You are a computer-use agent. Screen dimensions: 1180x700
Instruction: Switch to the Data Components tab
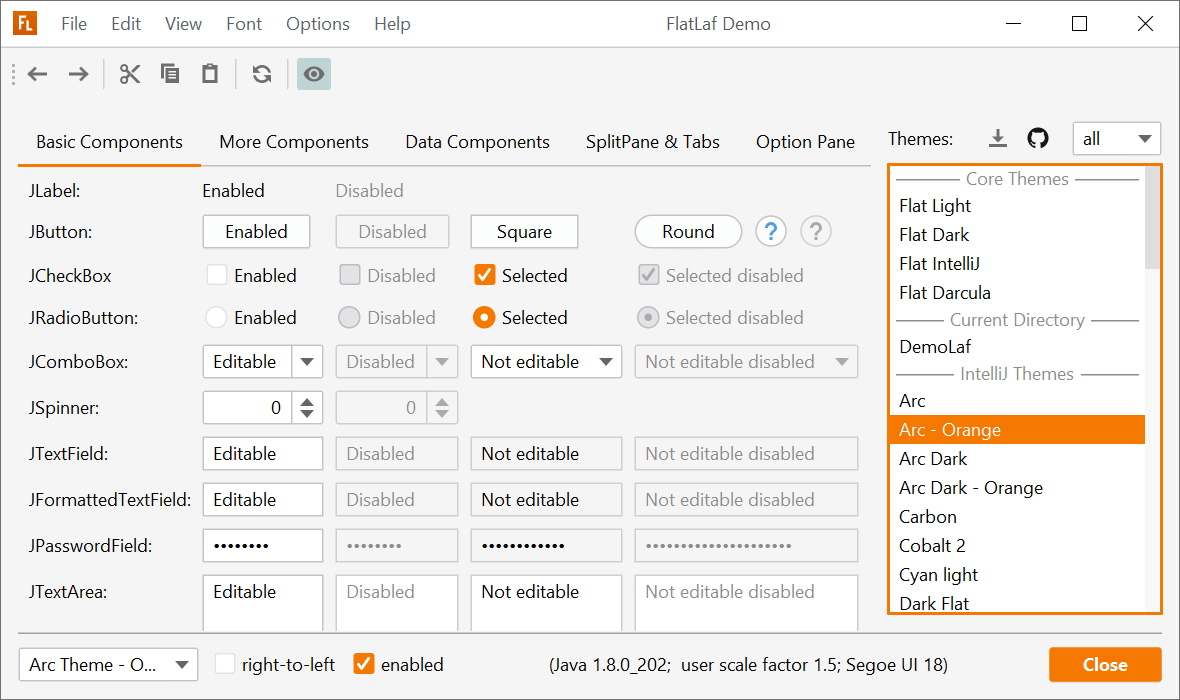coord(477,142)
